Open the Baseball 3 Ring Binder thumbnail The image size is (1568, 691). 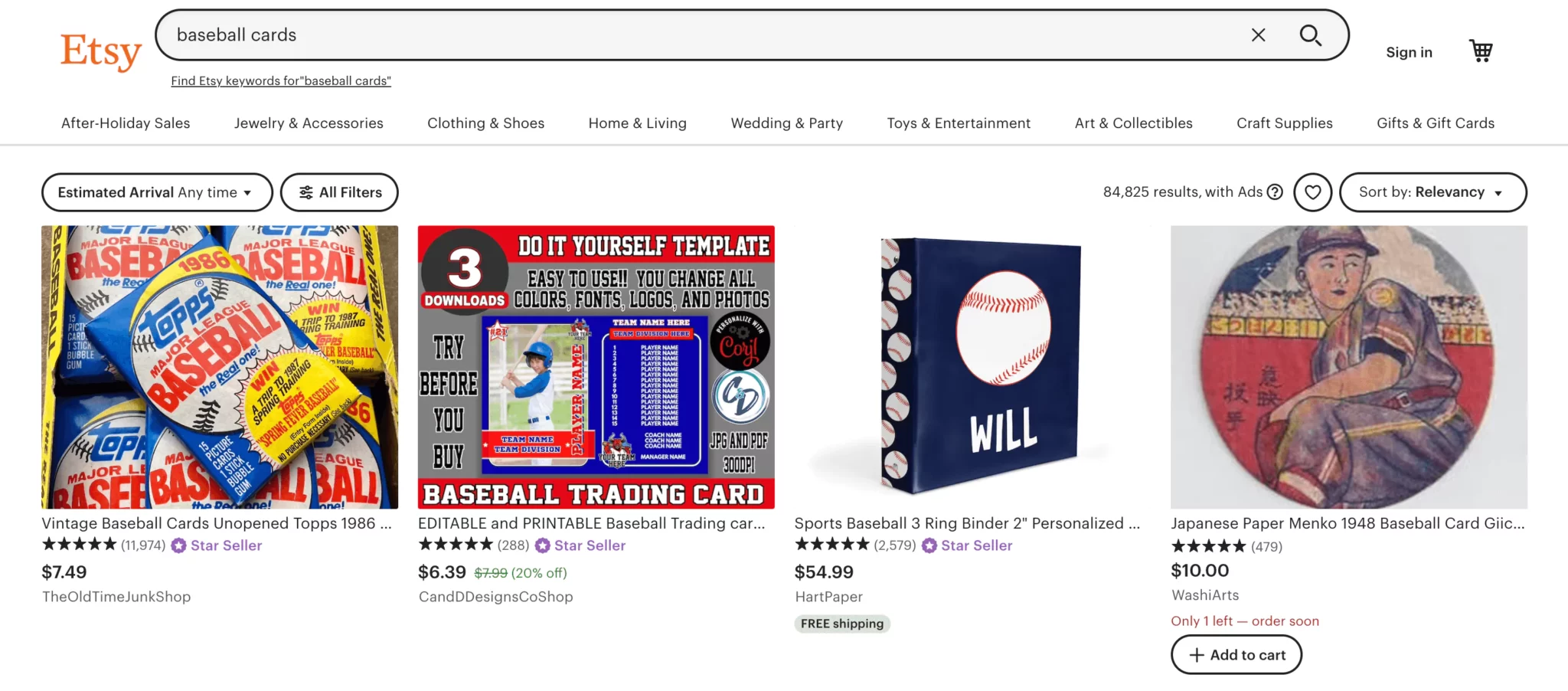pyautogui.click(x=972, y=367)
